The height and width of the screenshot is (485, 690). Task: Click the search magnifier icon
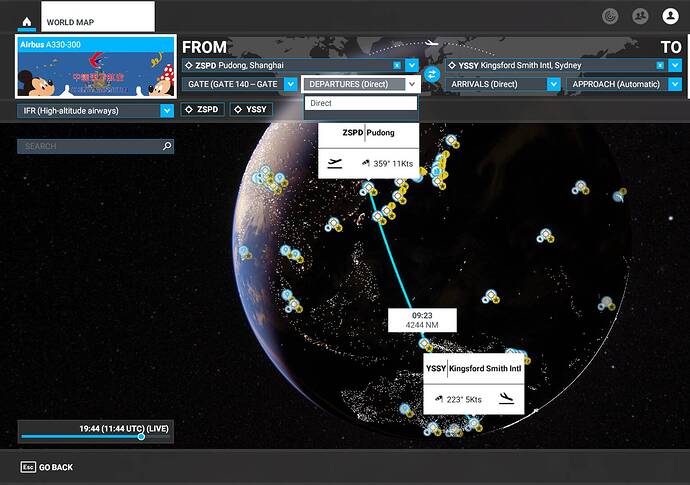[x=167, y=146]
